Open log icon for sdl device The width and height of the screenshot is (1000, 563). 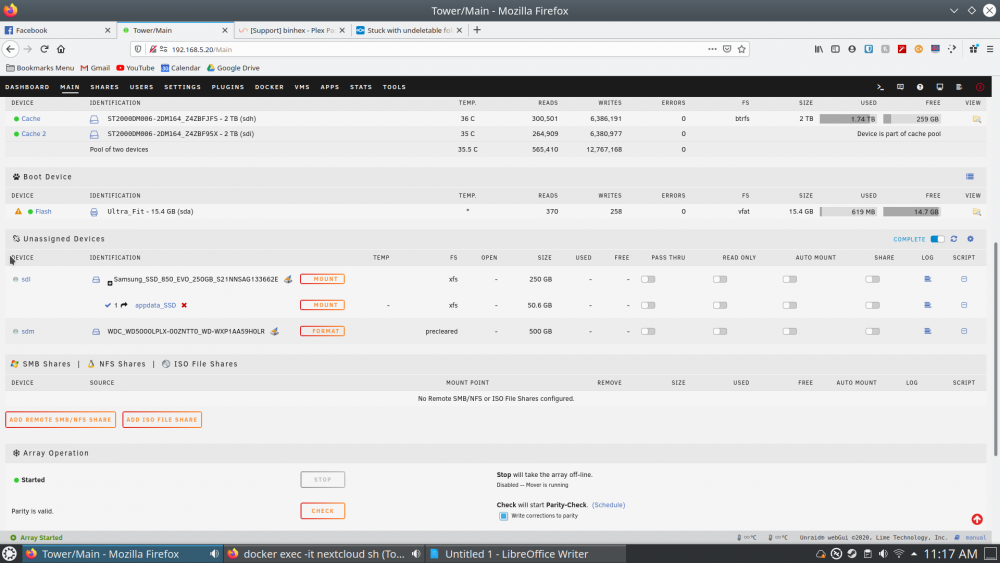pyautogui.click(x=927, y=279)
